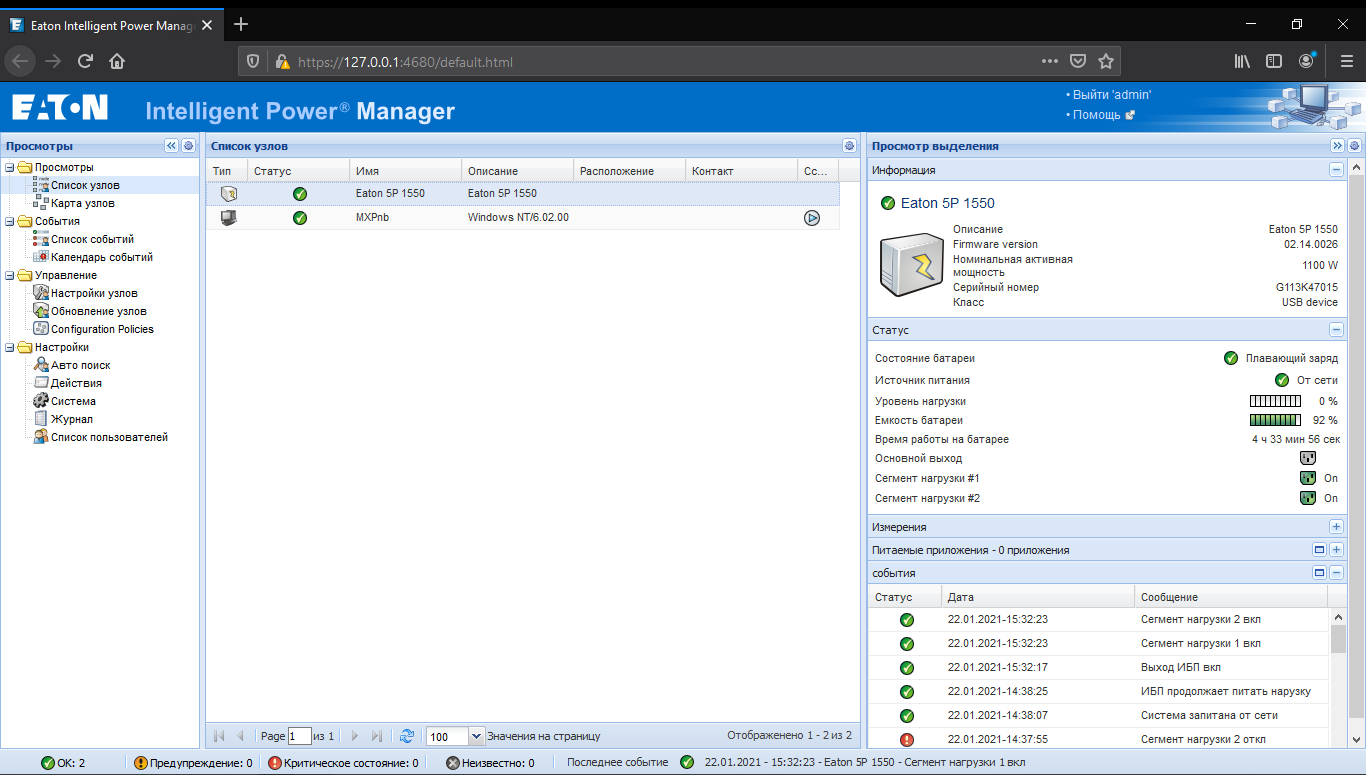The image size is (1366, 775).
Task: Click the page number input field
Action: click(300, 736)
